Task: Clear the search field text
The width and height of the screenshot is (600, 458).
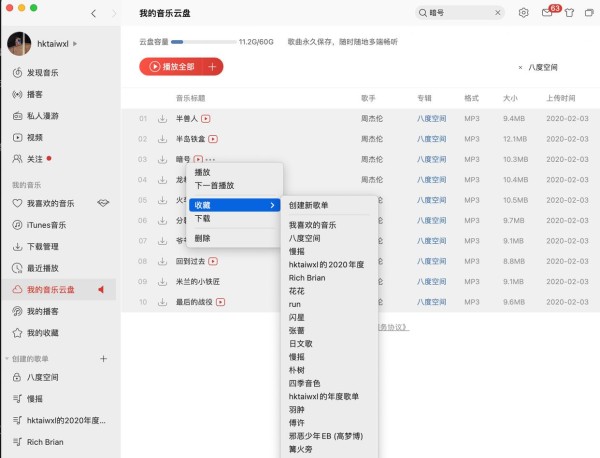Action: (497, 13)
